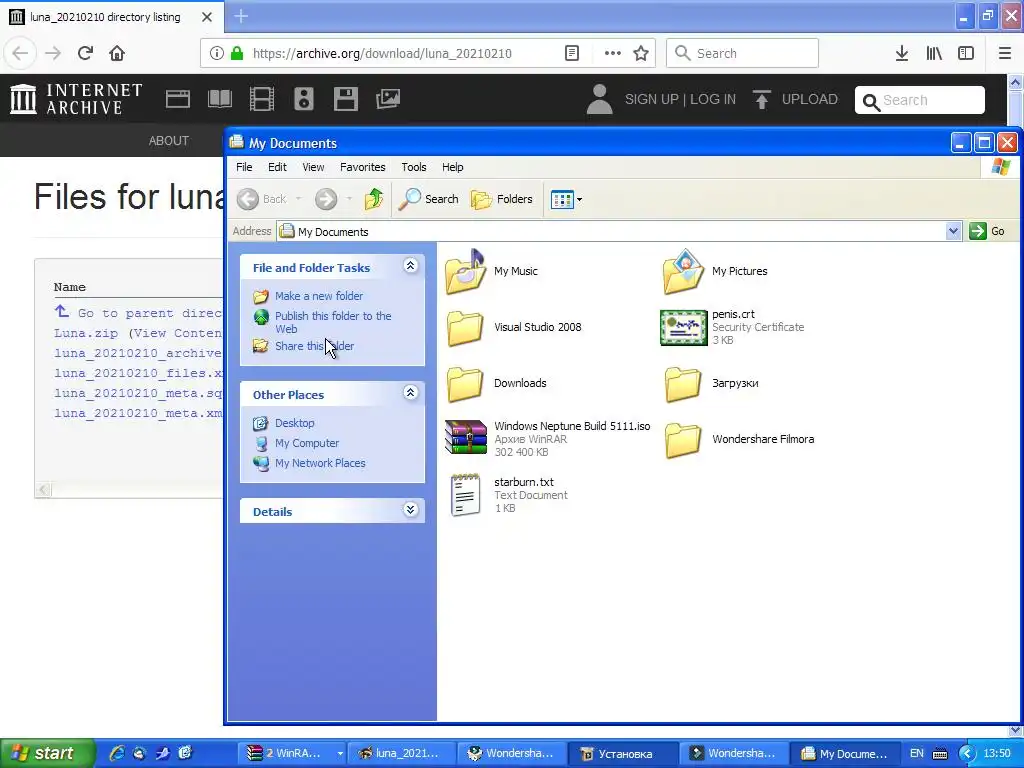Viewport: 1024px width, 768px height.
Task: Open the Favorites menu
Action: (362, 167)
